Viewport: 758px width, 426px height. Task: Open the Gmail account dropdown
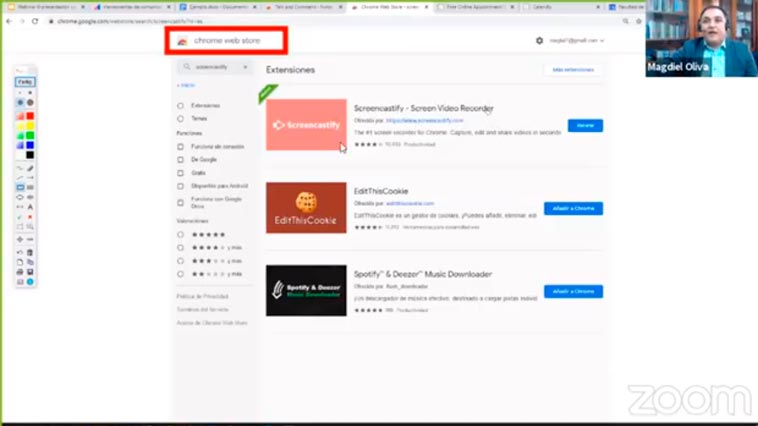click(577, 41)
